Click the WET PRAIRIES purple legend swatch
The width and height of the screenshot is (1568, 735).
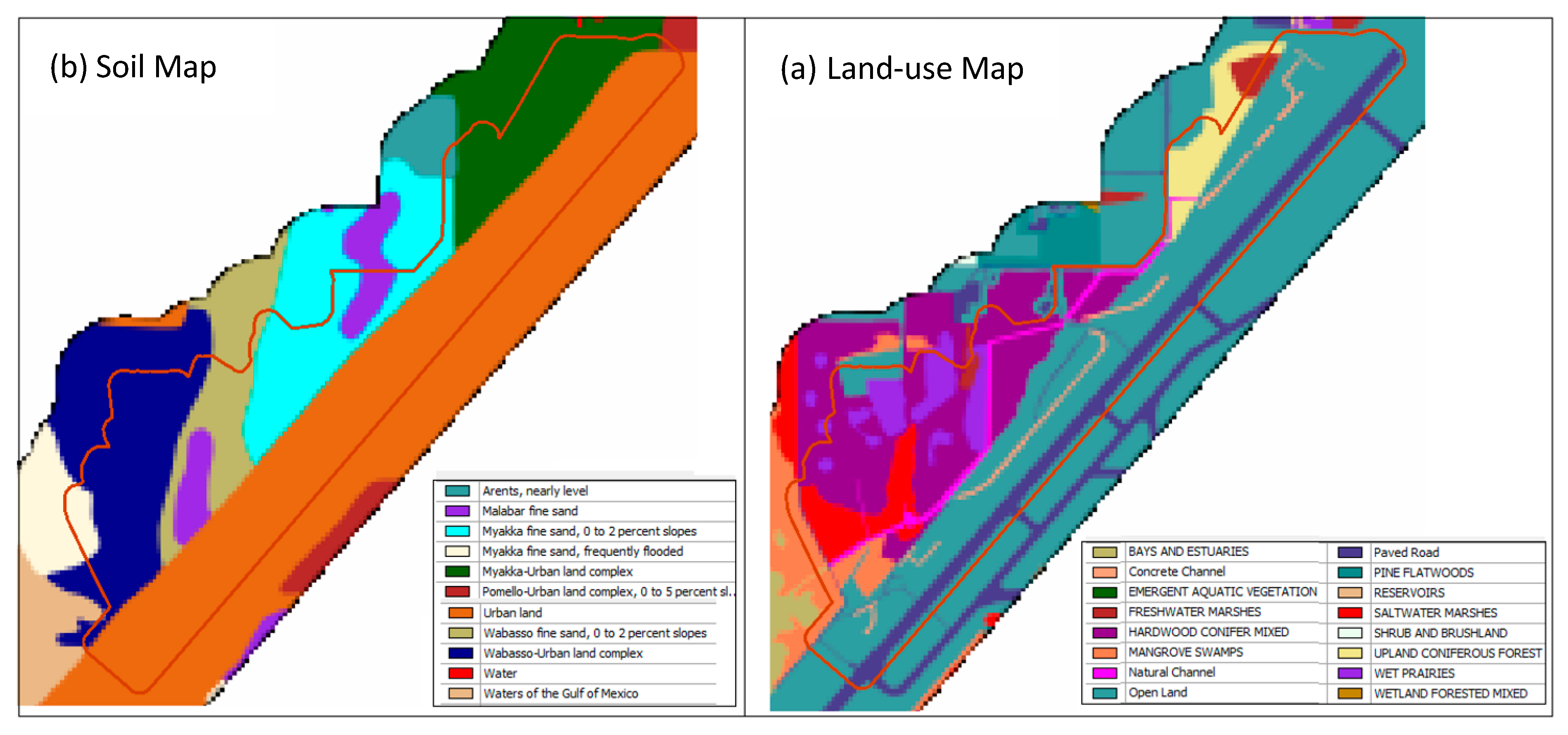click(1350, 673)
